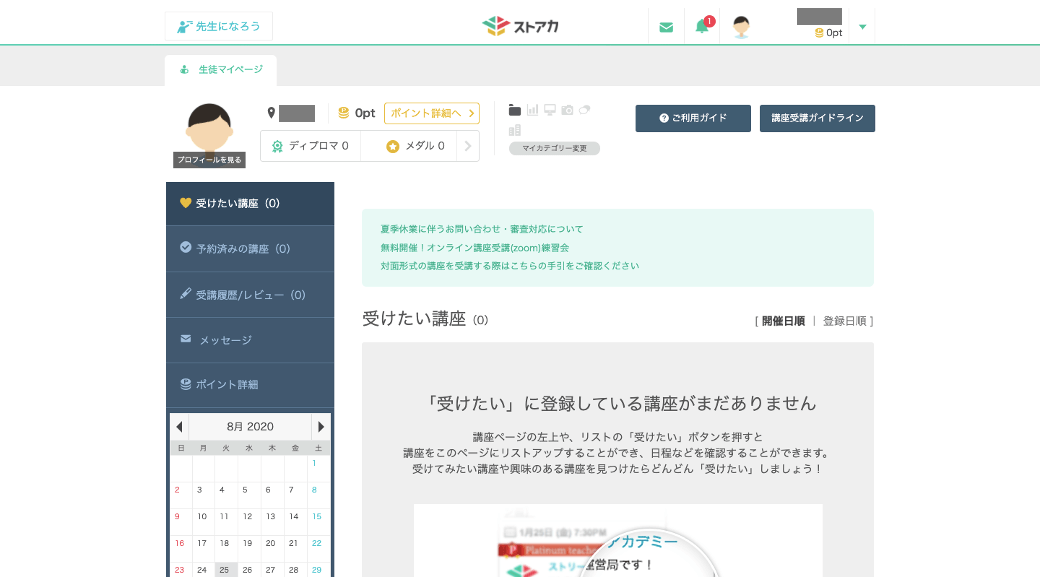The width and height of the screenshot is (1040, 583).
Task: Click the folder category icon
Action: (x=515, y=110)
